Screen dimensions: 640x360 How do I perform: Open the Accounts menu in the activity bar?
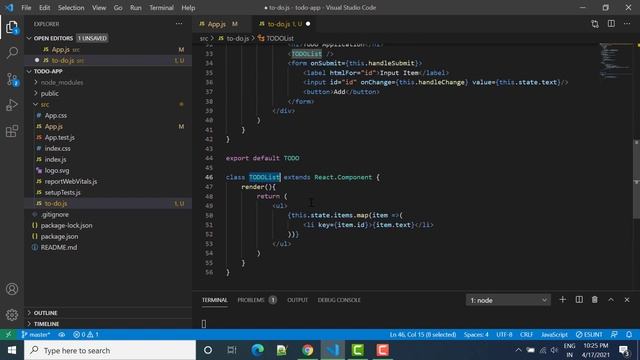coord(12,289)
